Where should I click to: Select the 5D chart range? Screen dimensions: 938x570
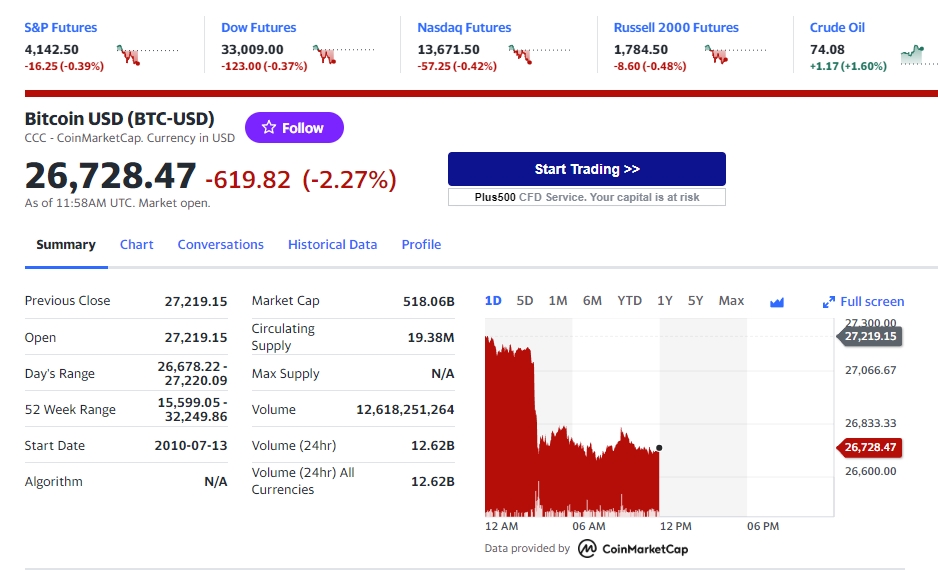pos(525,301)
